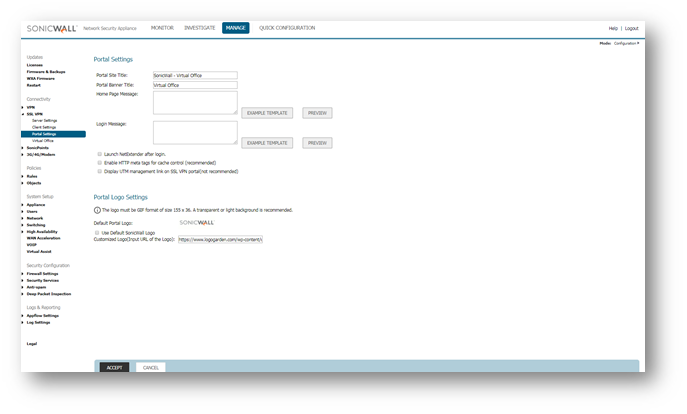Check Display UTM management link option
The image size is (687, 414).
(100, 171)
